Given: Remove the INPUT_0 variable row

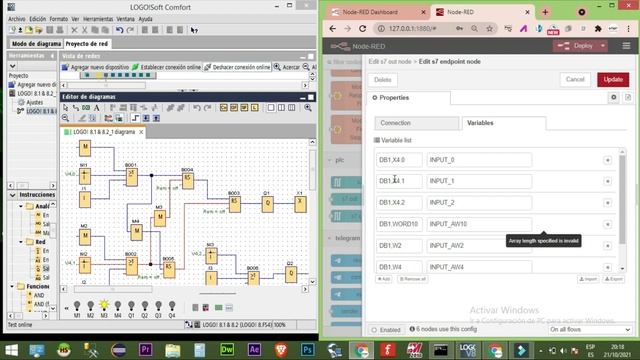Looking at the screenshot, I should 607,160.
